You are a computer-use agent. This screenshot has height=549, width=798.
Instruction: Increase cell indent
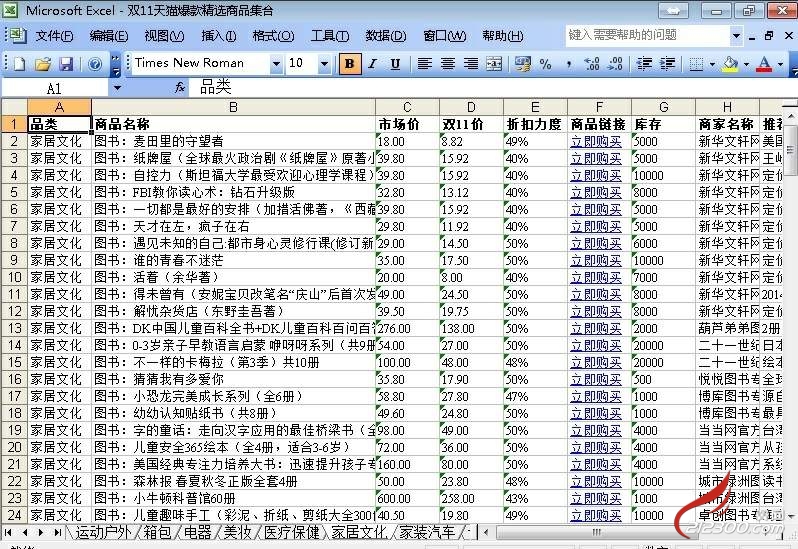667,64
